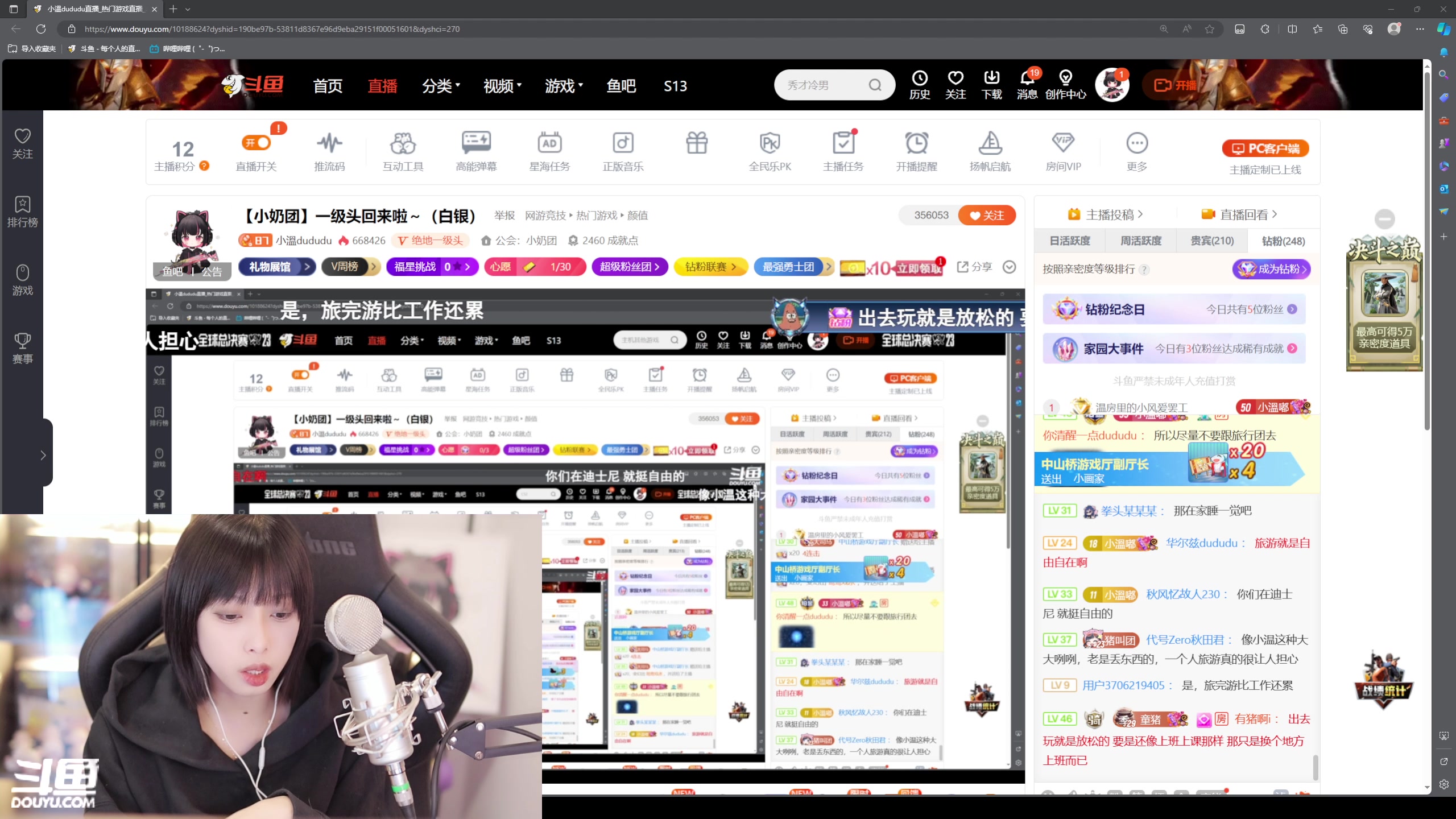Open 全民乐PK icon
This screenshot has height=819, width=1456.
tap(770, 151)
